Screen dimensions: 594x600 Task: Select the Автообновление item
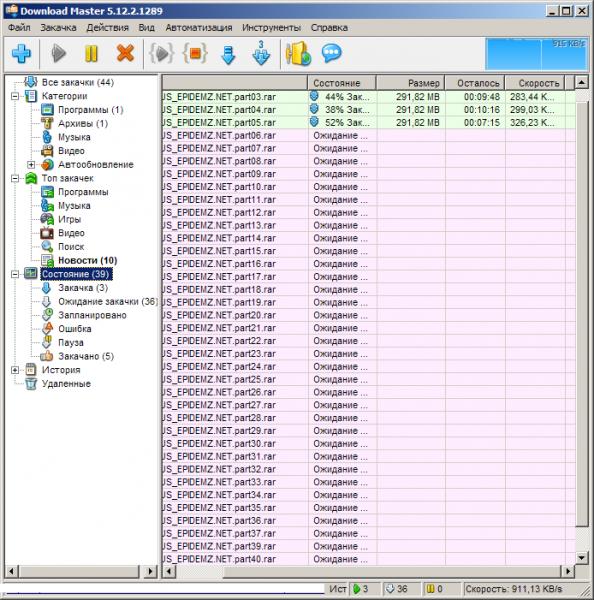click(x=96, y=165)
